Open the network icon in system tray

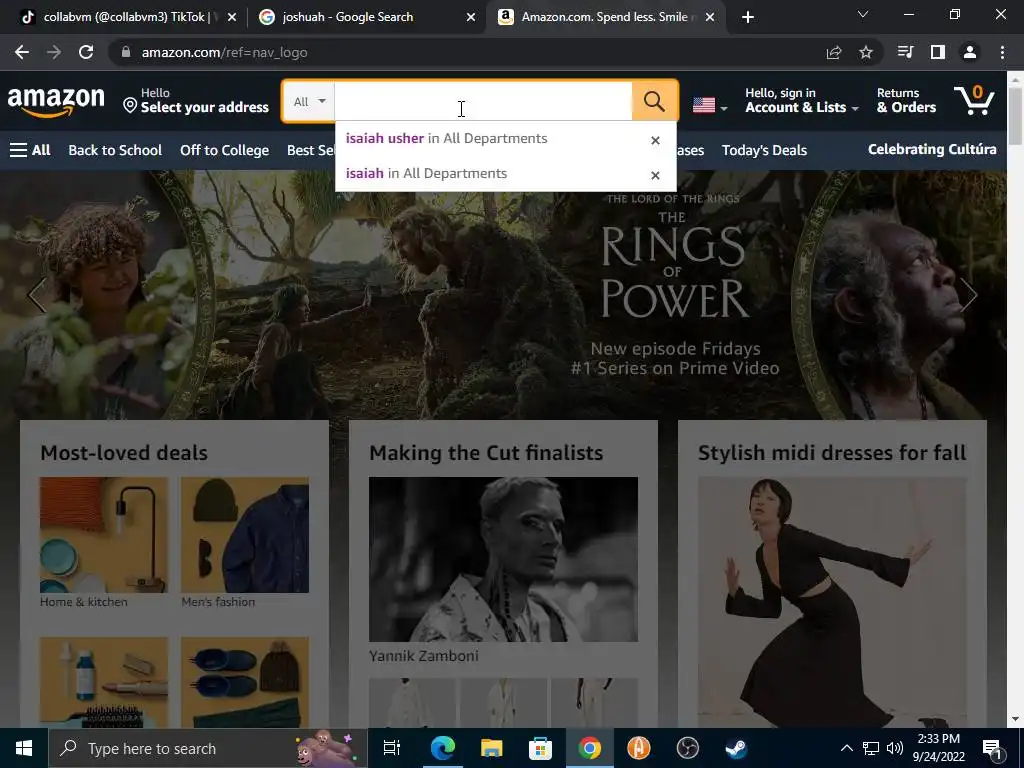click(871, 748)
